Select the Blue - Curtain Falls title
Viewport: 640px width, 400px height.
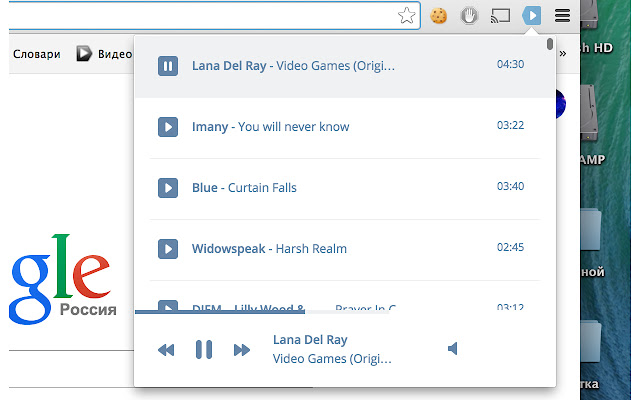click(244, 188)
